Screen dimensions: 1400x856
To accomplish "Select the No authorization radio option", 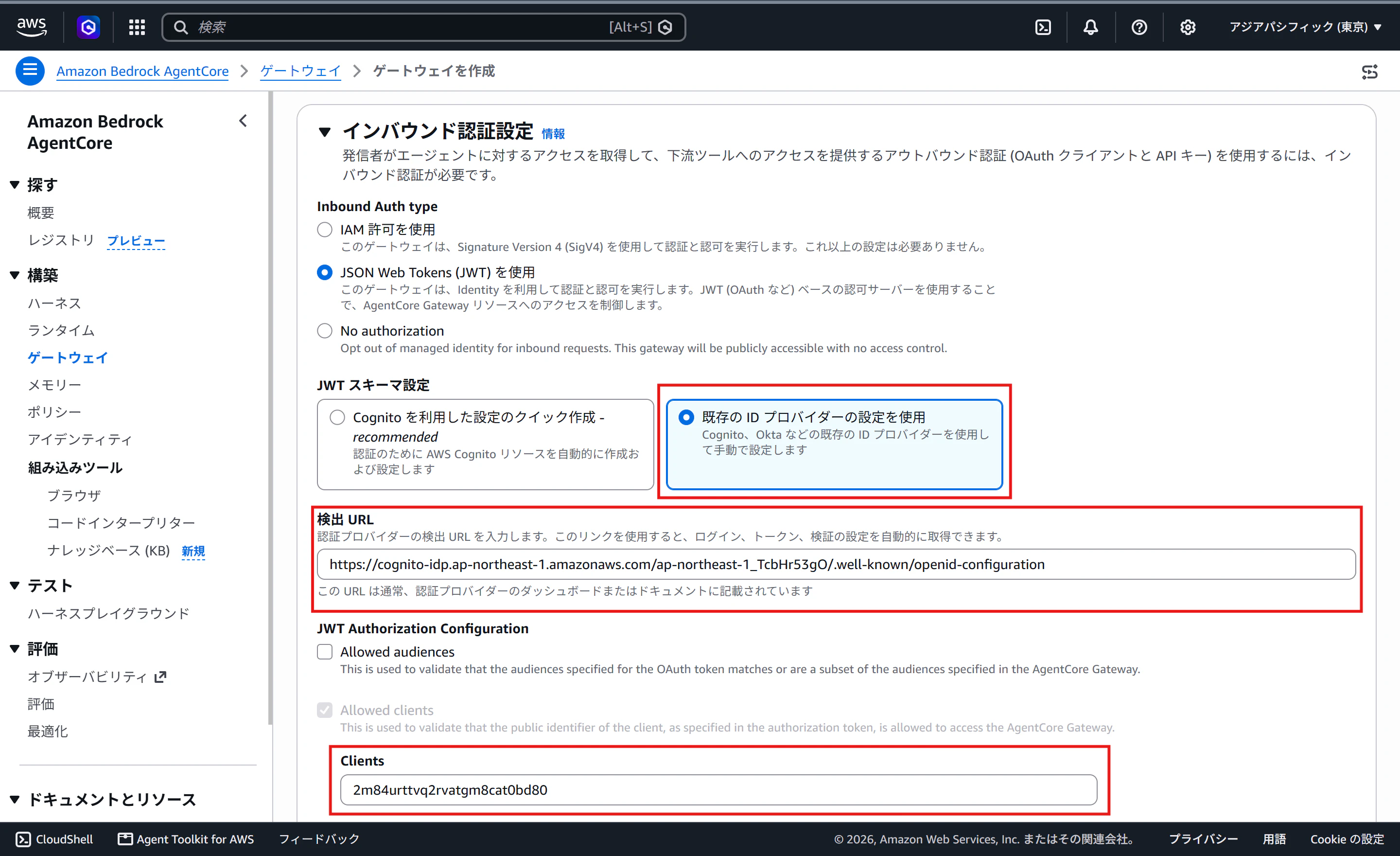I will click(x=324, y=330).
